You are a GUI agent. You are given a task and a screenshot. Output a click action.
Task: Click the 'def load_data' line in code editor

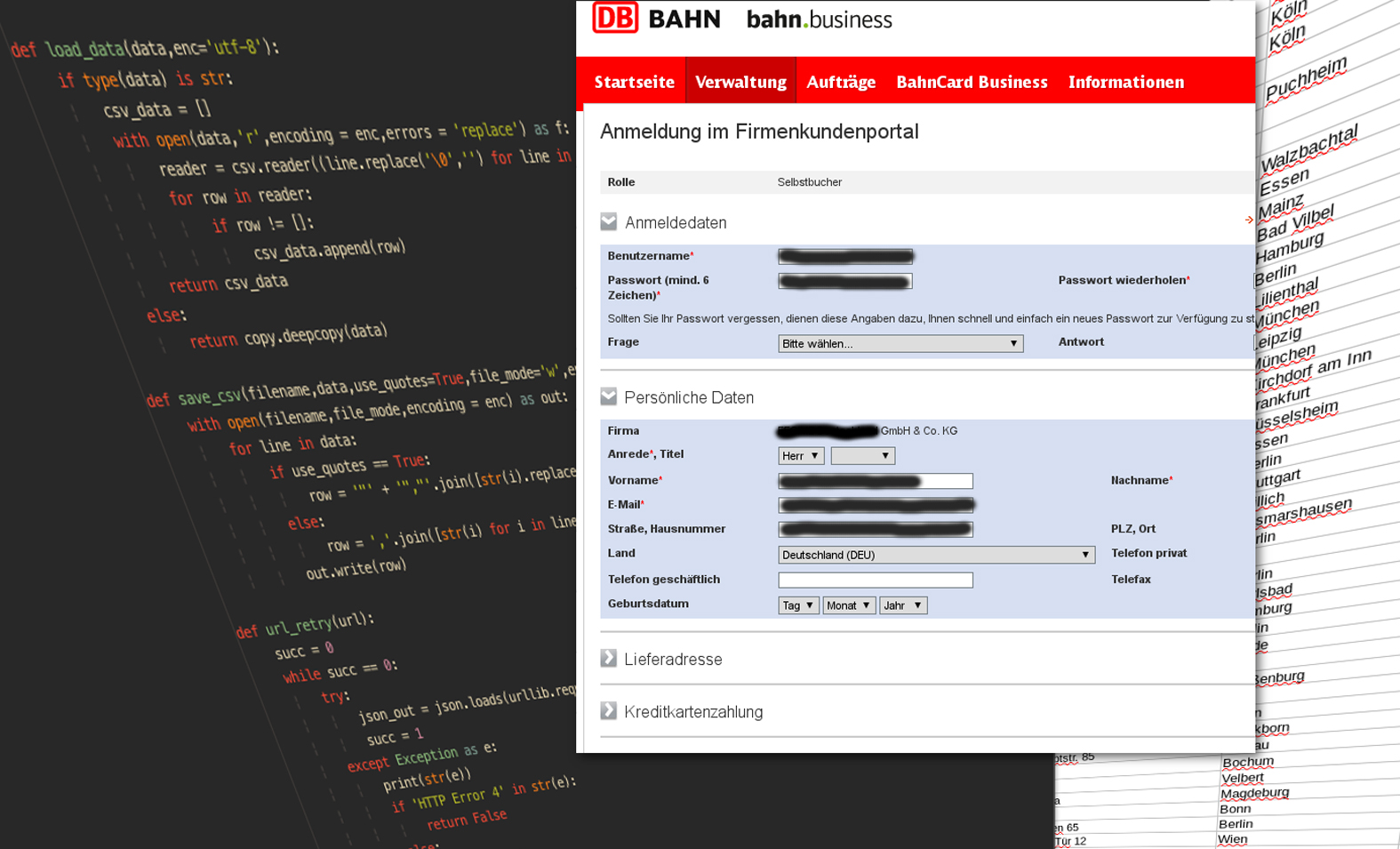coord(144,48)
